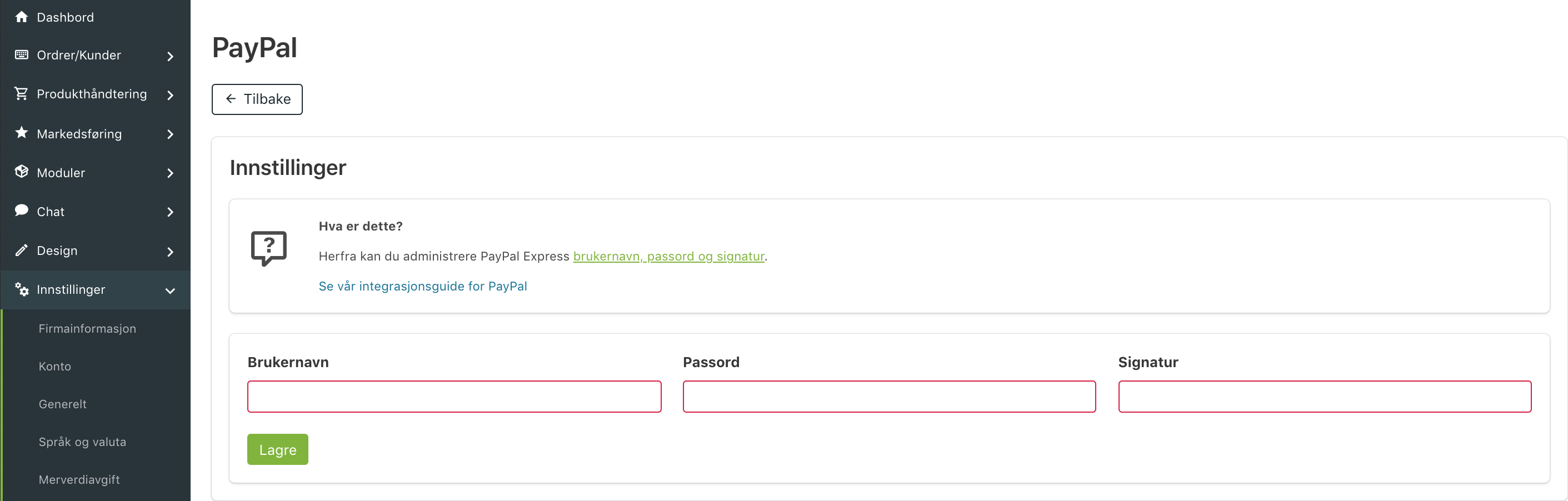Expand the Moduler submenu arrow
The height and width of the screenshot is (501, 1568).
pos(171,173)
